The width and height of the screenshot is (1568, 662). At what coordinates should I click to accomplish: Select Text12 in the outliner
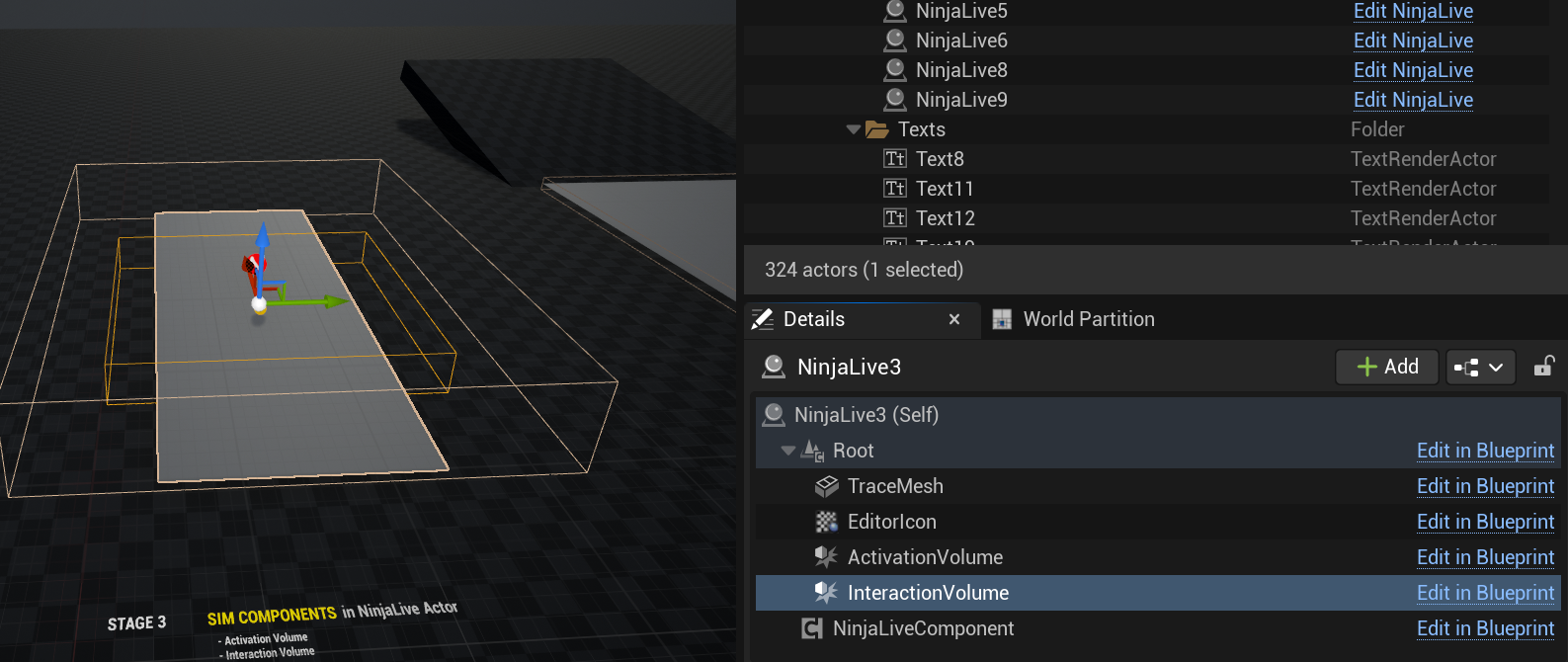[946, 218]
